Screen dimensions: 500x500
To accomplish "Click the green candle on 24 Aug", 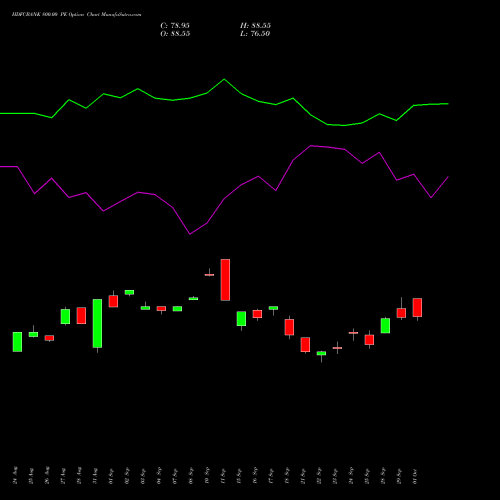I will coord(17,342).
